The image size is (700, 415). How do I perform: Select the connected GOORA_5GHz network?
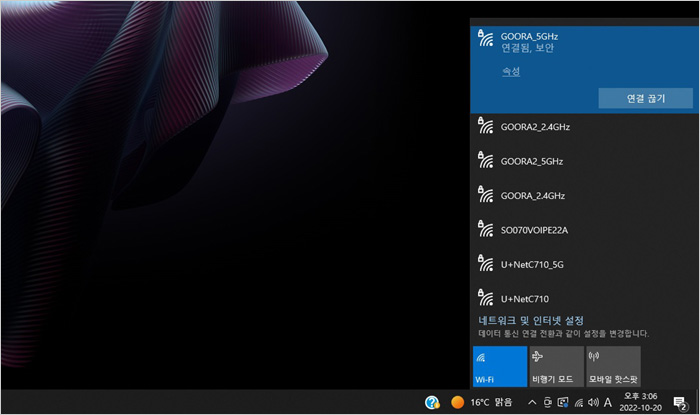pos(585,70)
